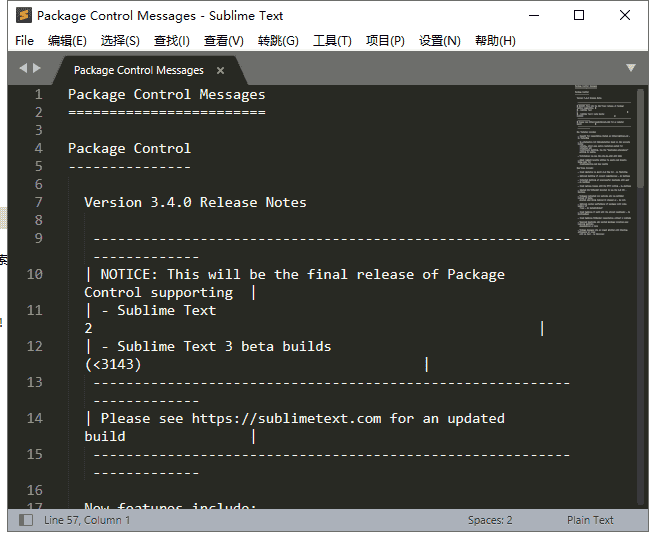Open the File menu
Screen dimensions: 656x539
click(24, 41)
